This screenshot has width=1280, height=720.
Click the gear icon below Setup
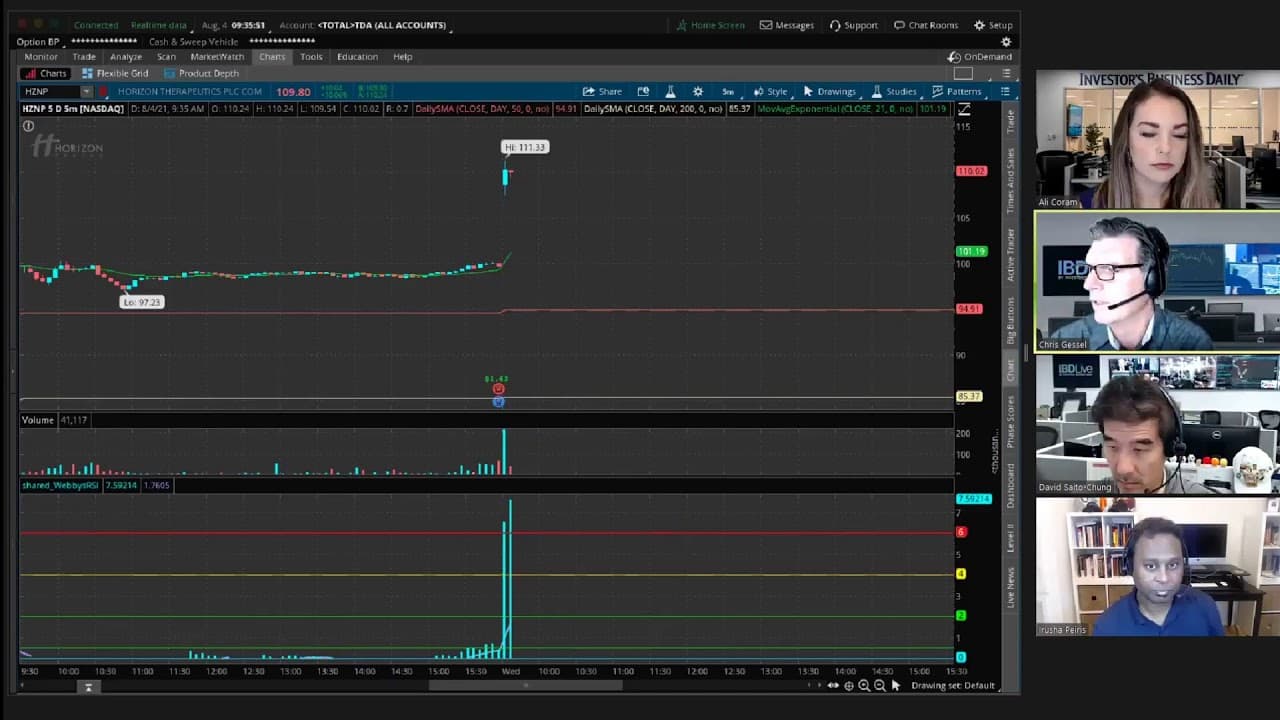click(1006, 42)
